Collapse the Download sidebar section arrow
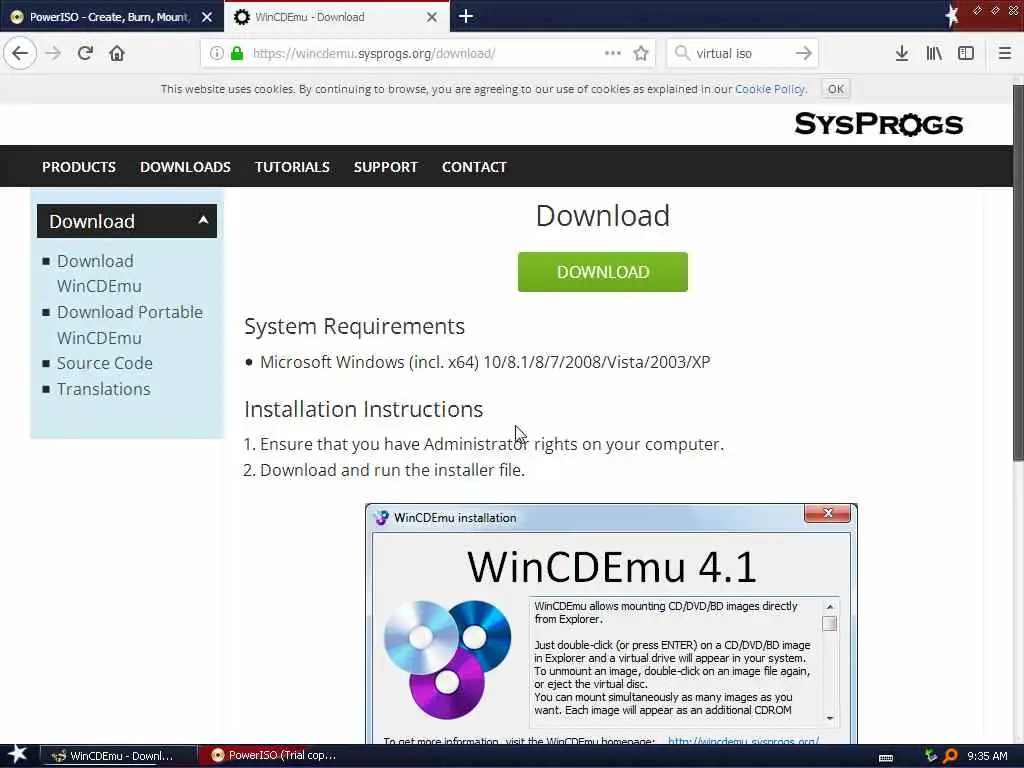This screenshot has height=768, width=1024. point(203,220)
